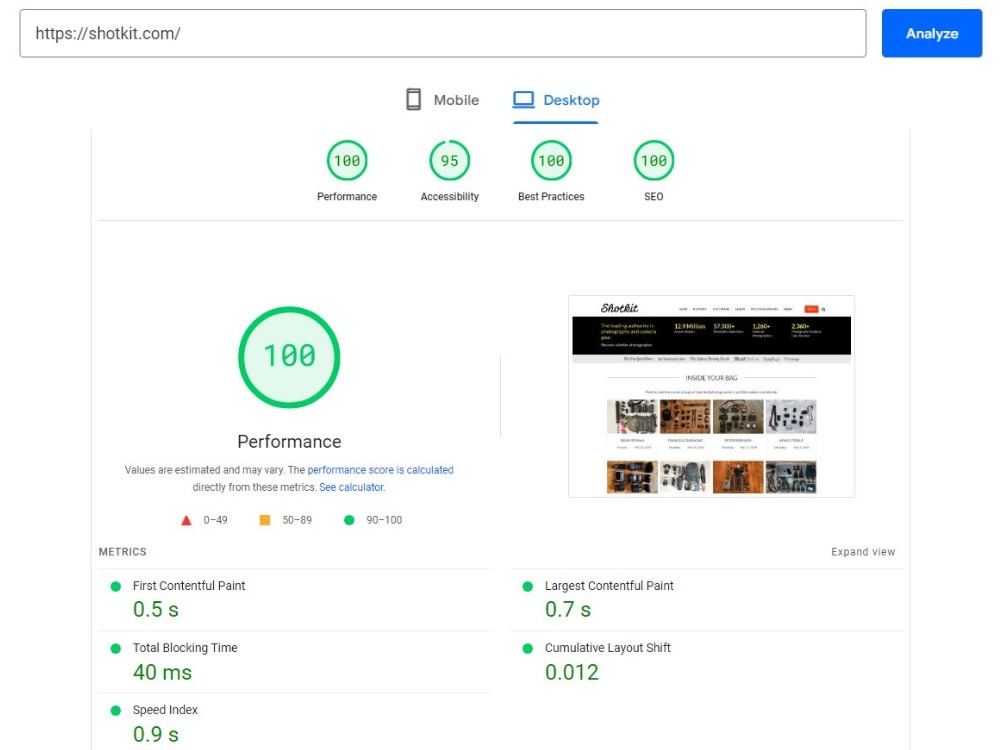The image size is (1000, 750).
Task: Toggle Expand view for metrics
Action: pos(863,552)
